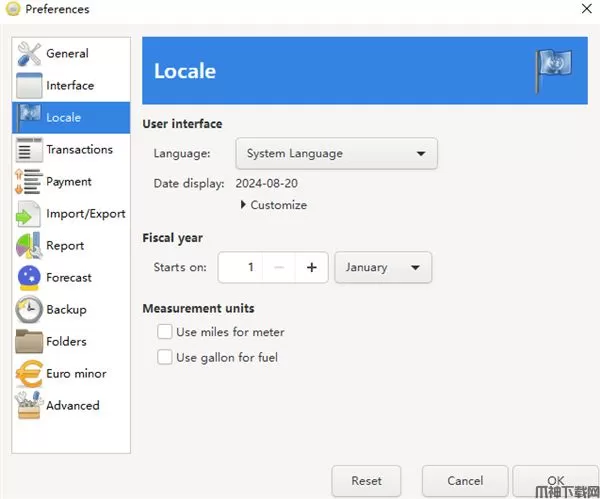
Task: Click the Starts on day number field
Action: click(x=240, y=267)
